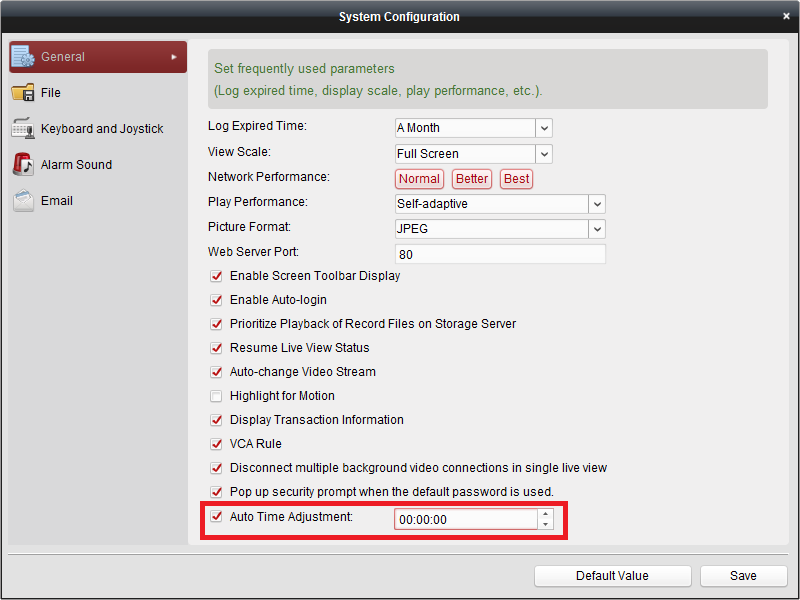Click the Web Server Port field
The image size is (800, 600).
tap(500, 254)
